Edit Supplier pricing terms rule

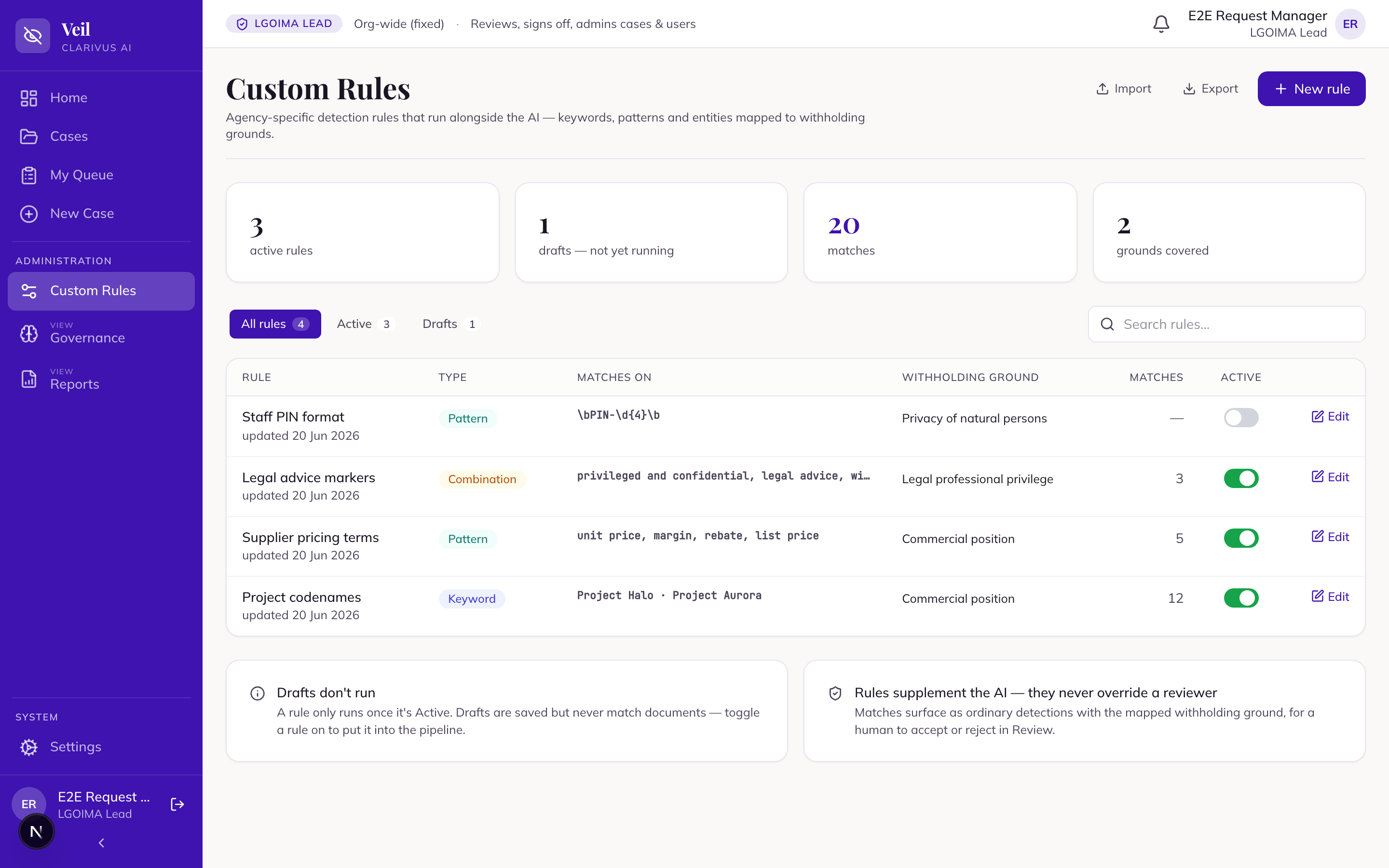[1330, 537]
